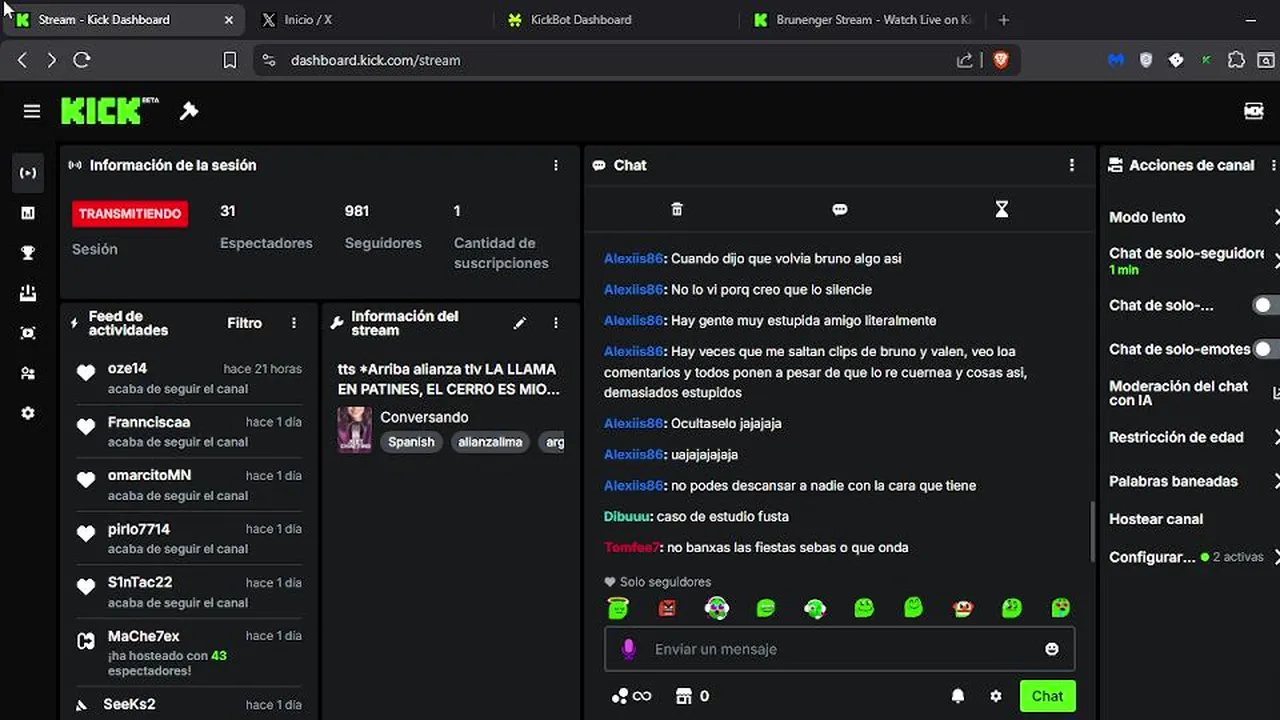Open the analytics chart icon in sidebar
1280x720 pixels.
tap(28, 213)
